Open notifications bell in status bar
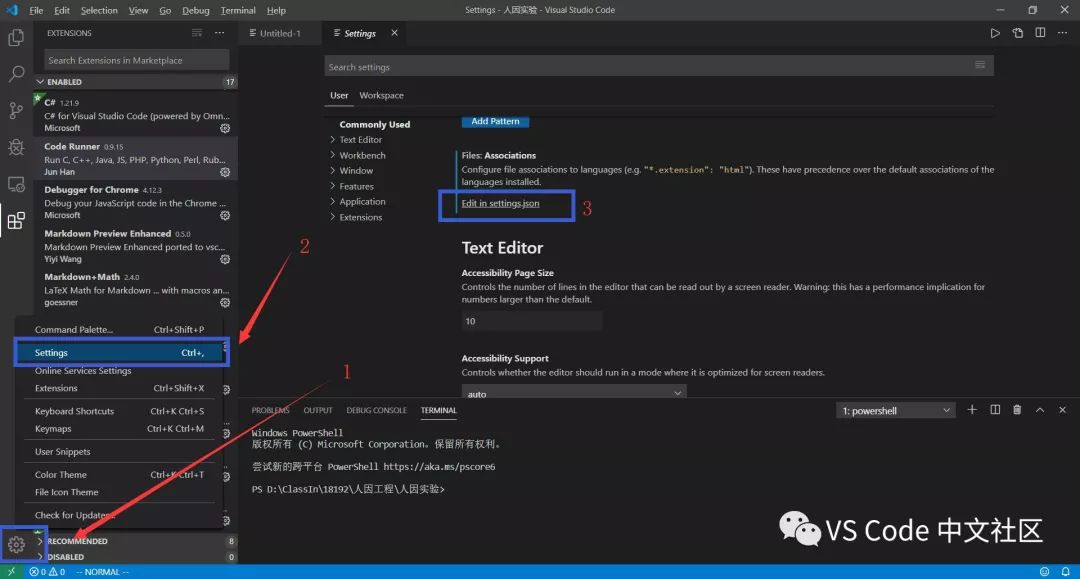 pos(1066,572)
